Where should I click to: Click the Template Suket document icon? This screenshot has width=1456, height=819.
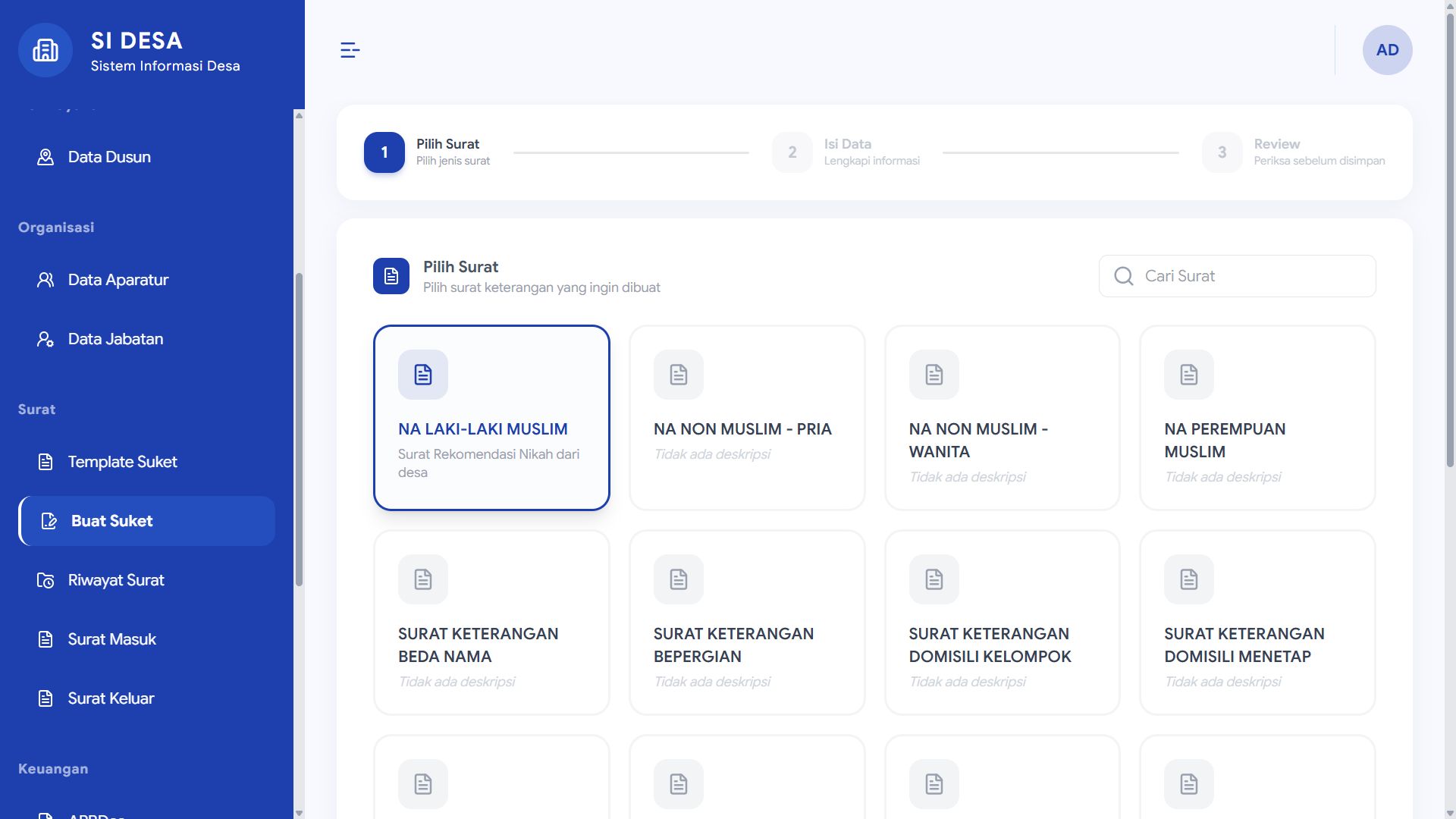[45, 462]
